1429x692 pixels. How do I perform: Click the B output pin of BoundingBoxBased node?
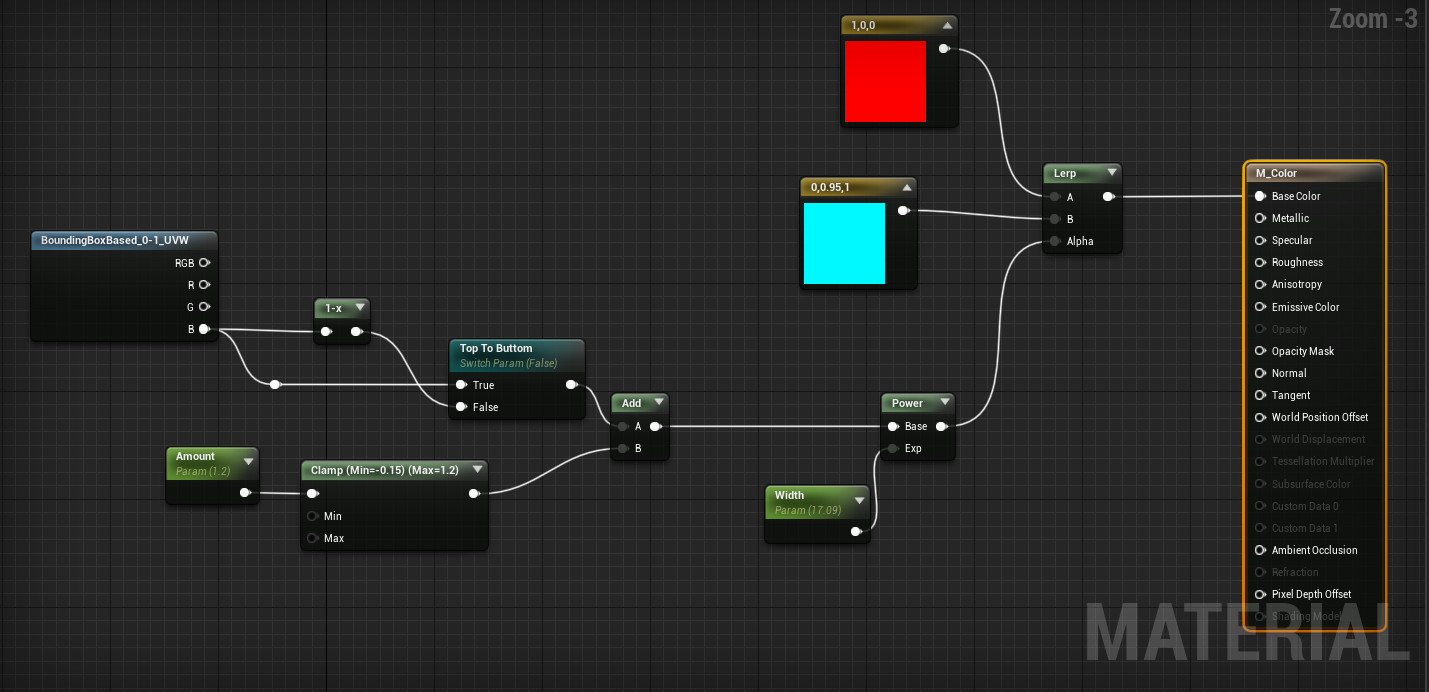tap(204, 329)
